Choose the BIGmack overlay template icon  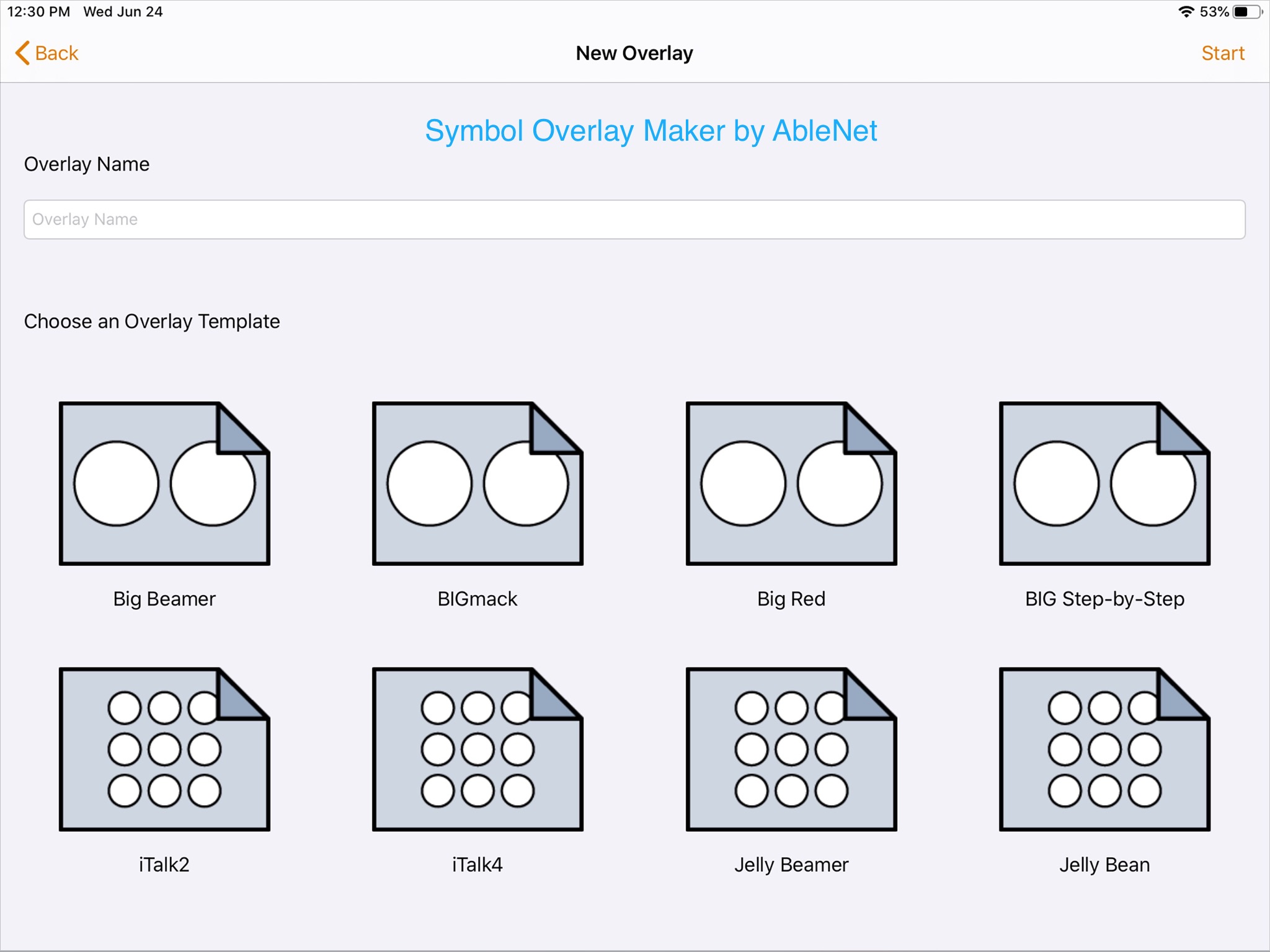click(x=477, y=483)
